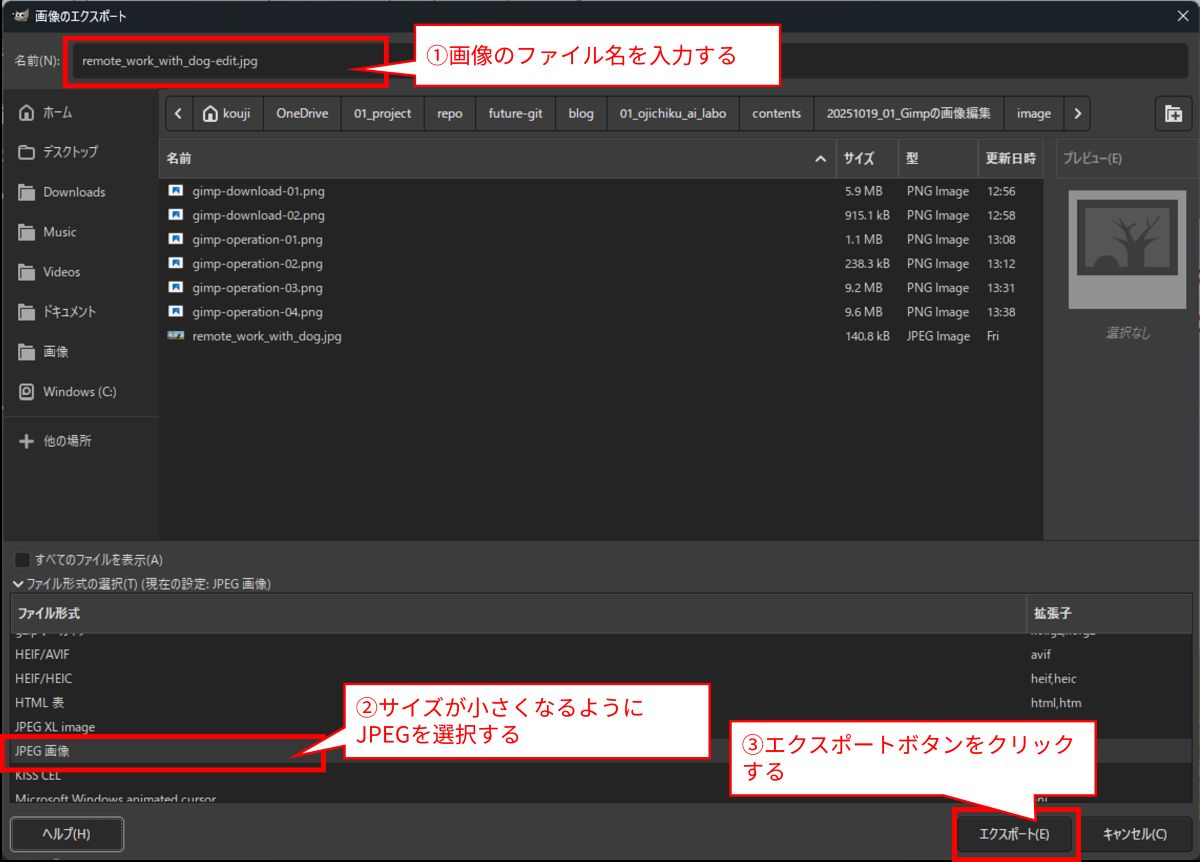
Task: Go to the OneDrive path segment
Action: coord(302,114)
